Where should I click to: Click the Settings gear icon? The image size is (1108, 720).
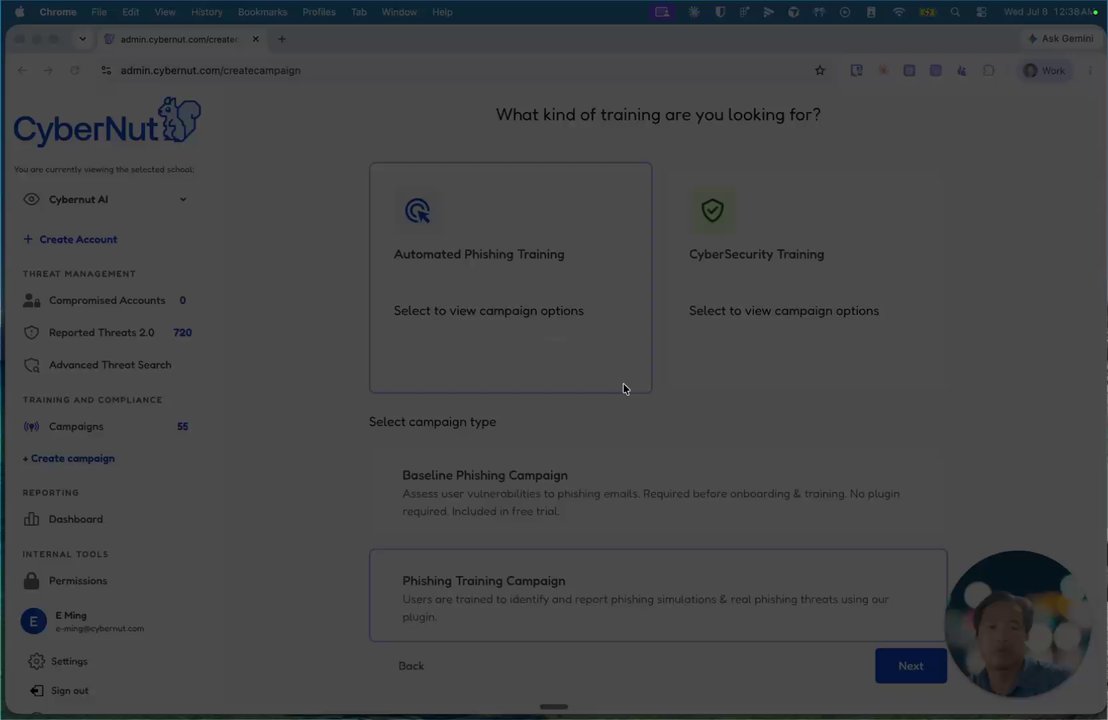point(36,661)
